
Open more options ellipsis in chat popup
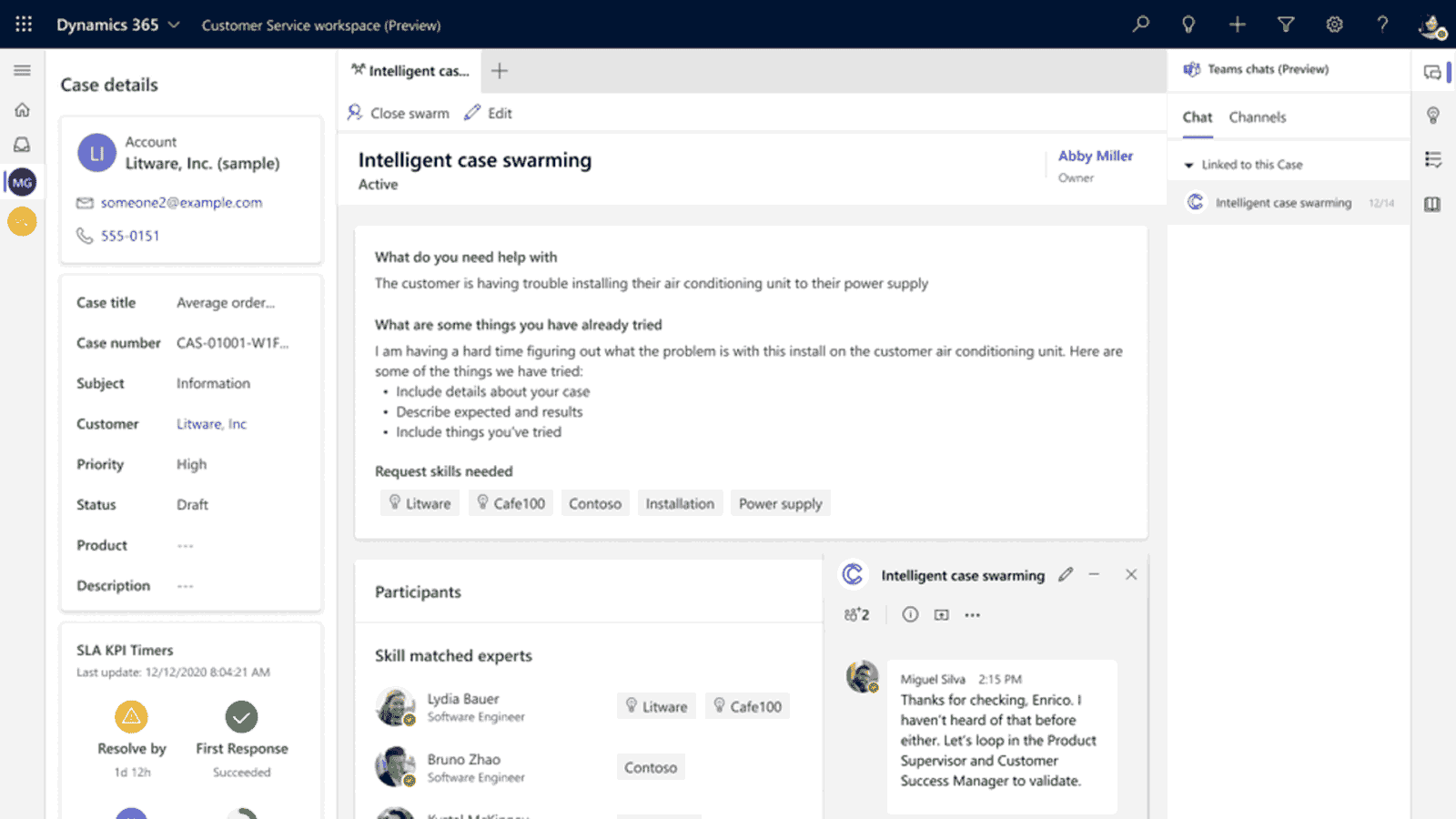pyautogui.click(x=973, y=615)
